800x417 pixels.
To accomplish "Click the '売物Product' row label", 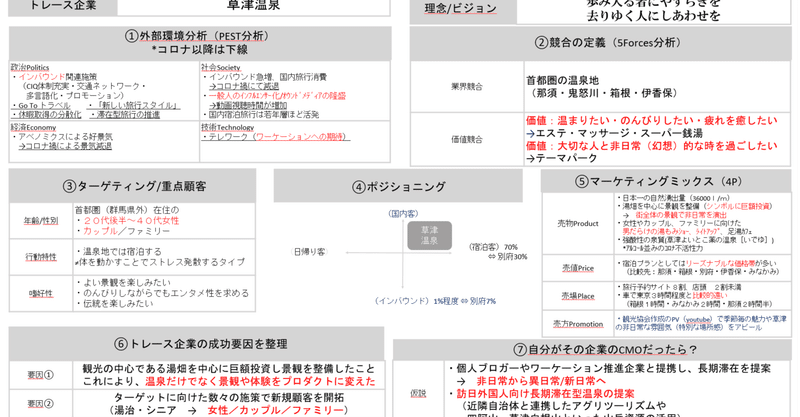I will (x=578, y=224).
